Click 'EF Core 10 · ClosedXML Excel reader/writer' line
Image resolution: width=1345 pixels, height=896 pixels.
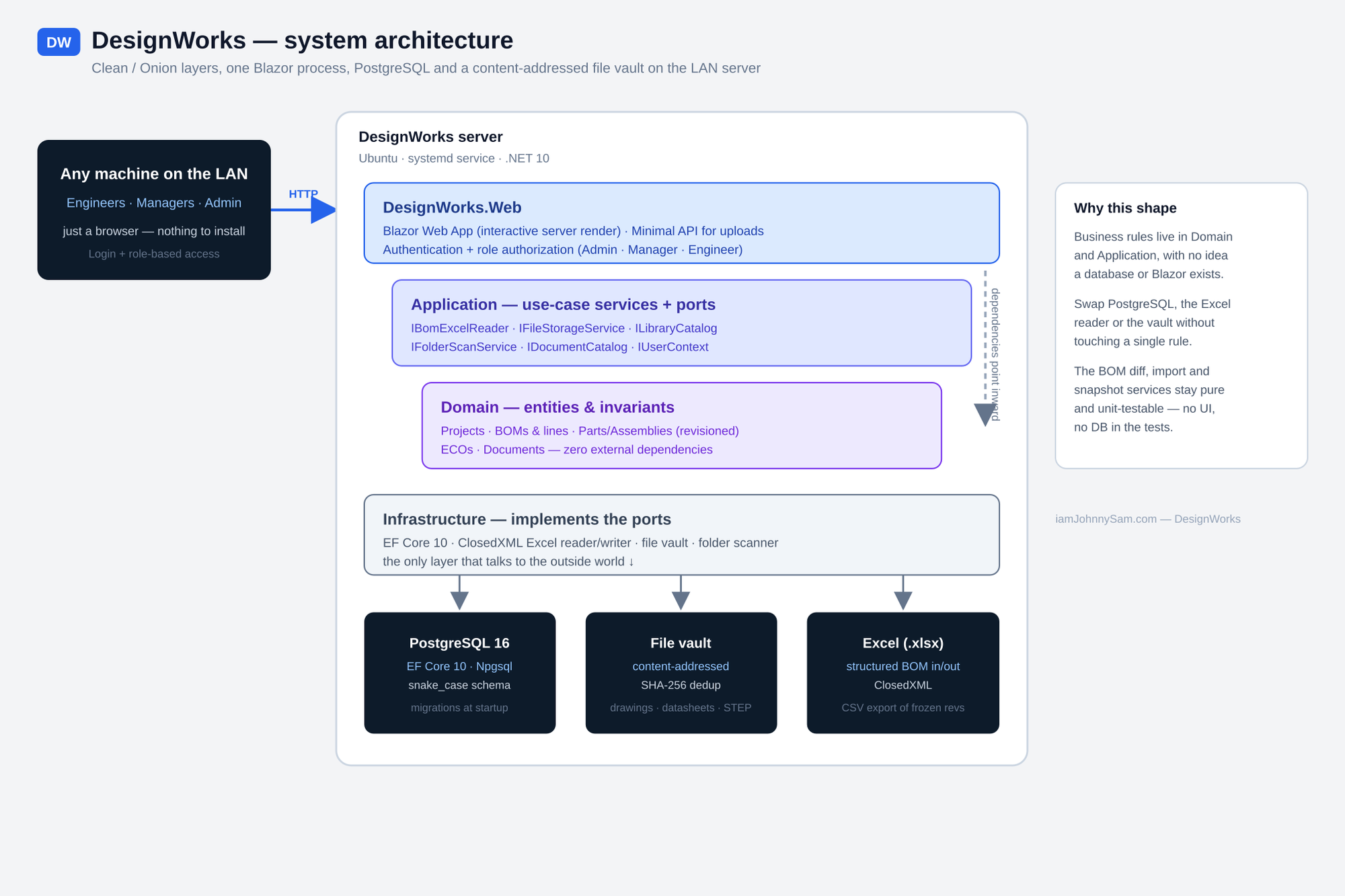point(580,542)
